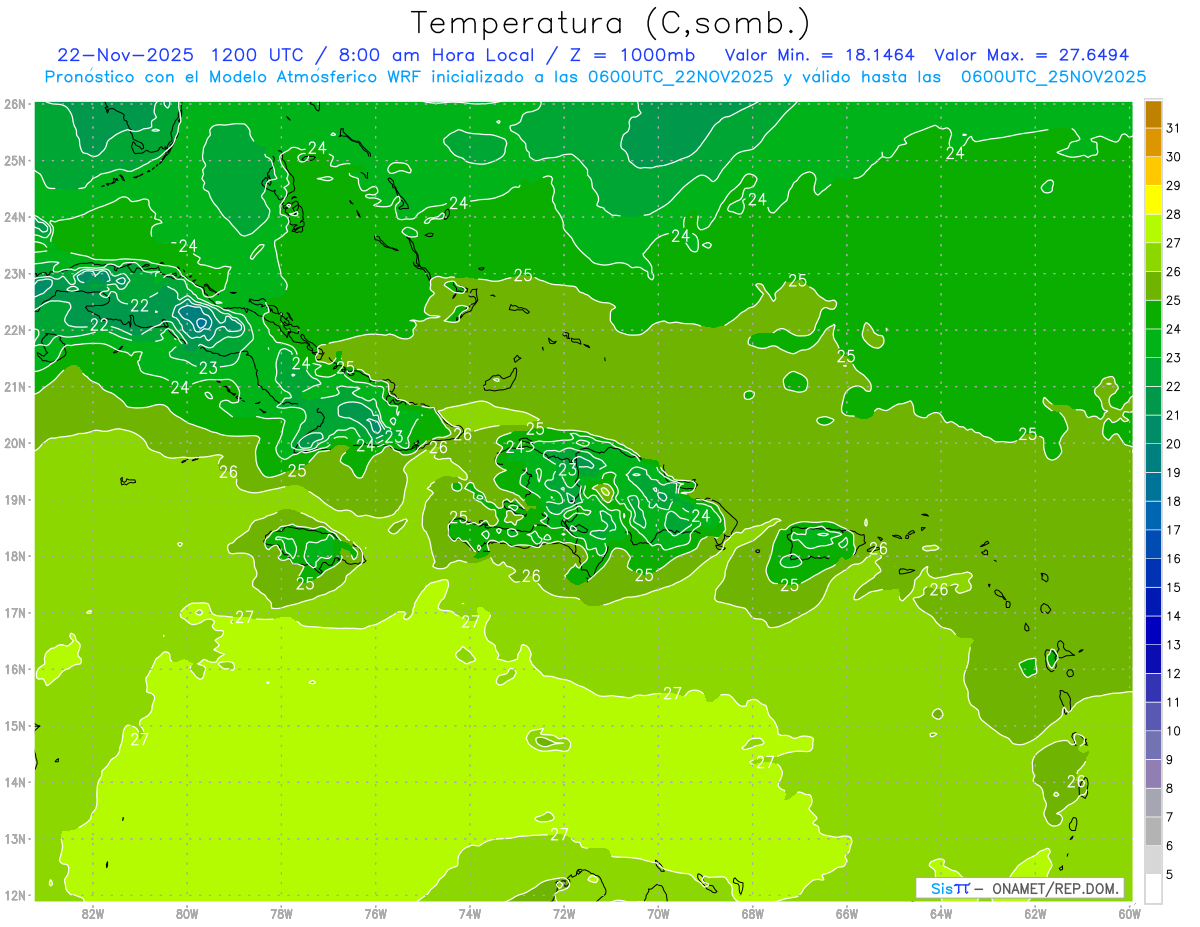
Task: Click the latitude label "26N"
Action: pyautogui.click(x=15, y=104)
